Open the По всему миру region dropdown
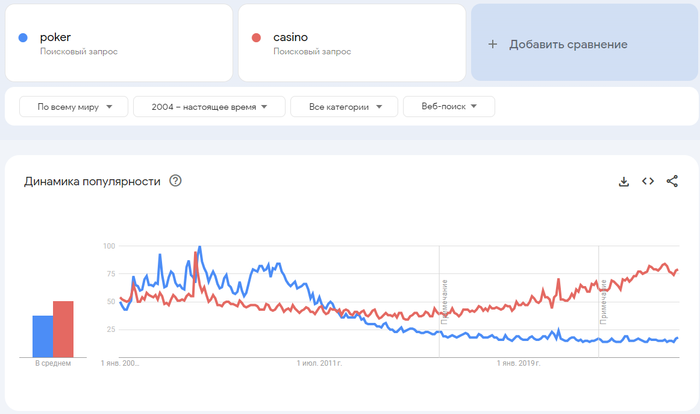This screenshot has width=700, height=414. [x=74, y=107]
